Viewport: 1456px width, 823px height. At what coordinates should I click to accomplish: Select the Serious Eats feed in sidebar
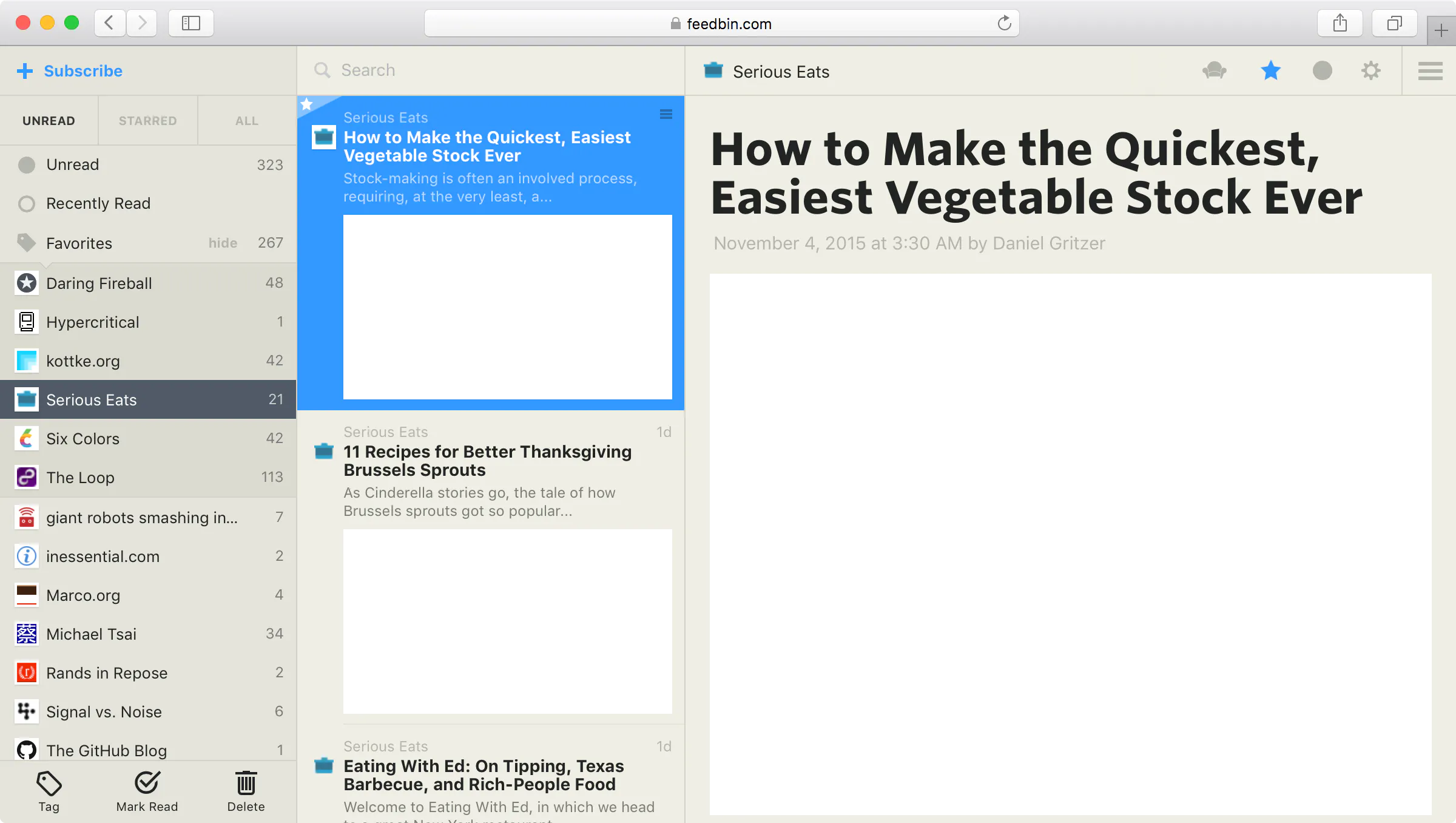point(148,399)
